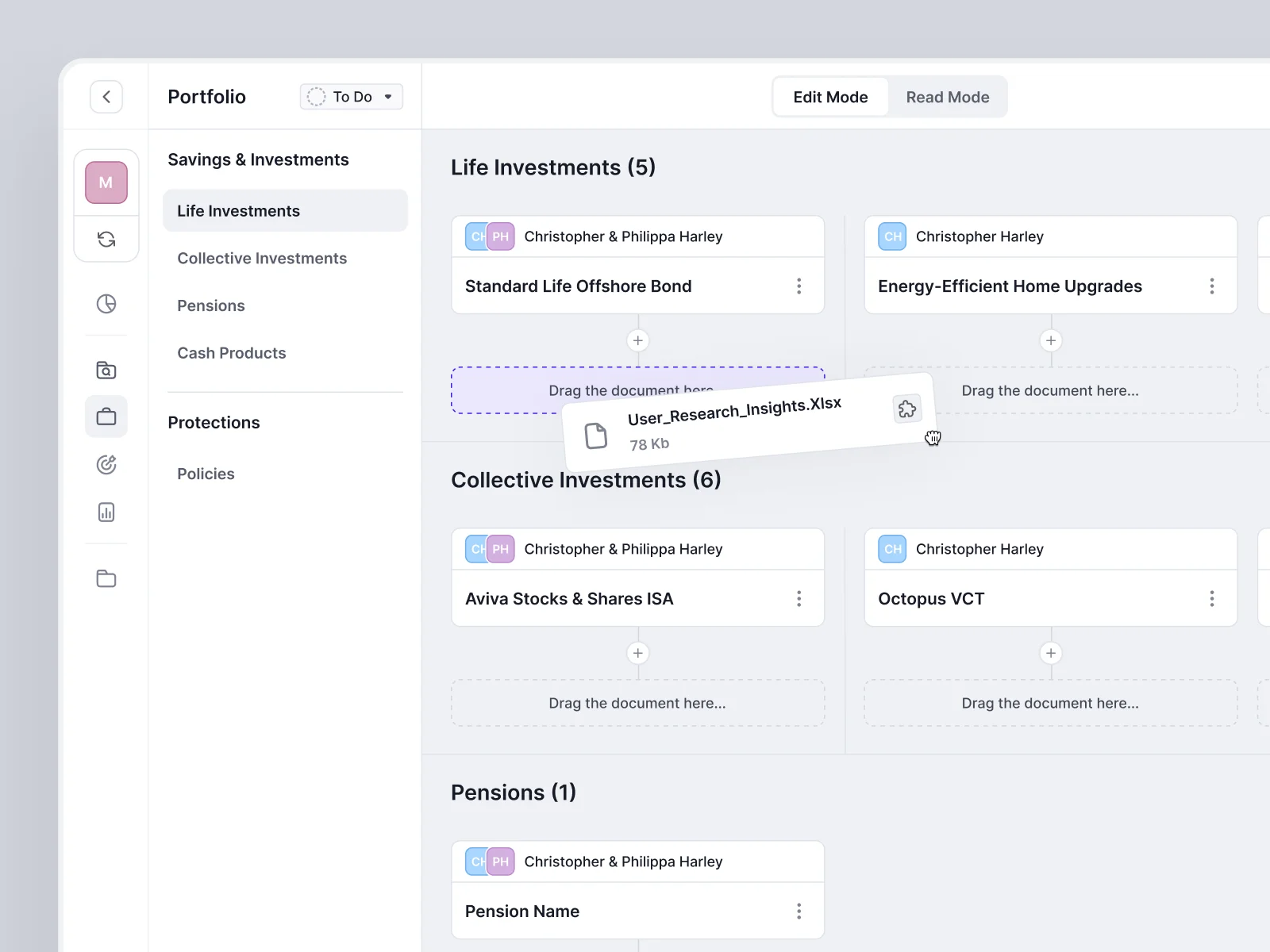Viewport: 1270px width, 952px height.
Task: Click Savings & Investments section heading
Action: 258,159
